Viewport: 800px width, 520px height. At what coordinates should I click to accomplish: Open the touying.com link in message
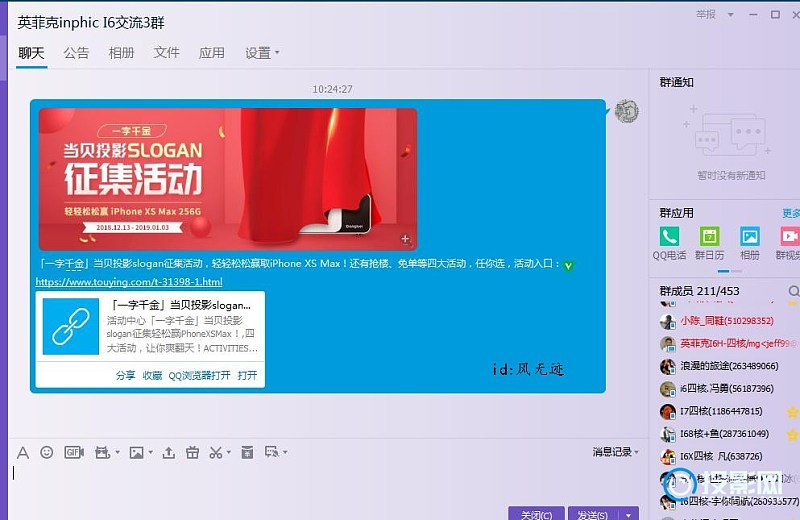128,282
